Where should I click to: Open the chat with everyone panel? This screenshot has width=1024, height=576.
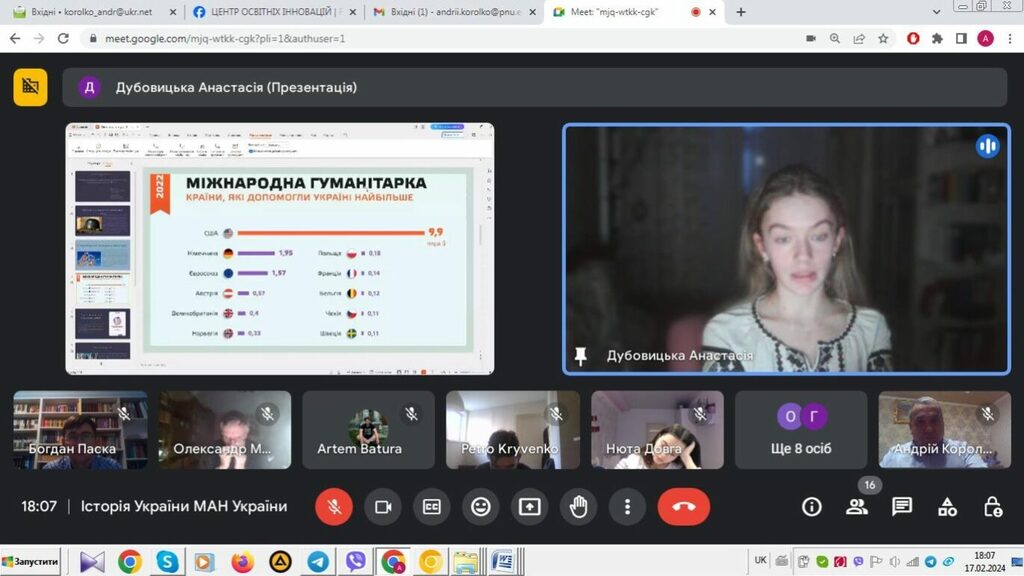(902, 507)
